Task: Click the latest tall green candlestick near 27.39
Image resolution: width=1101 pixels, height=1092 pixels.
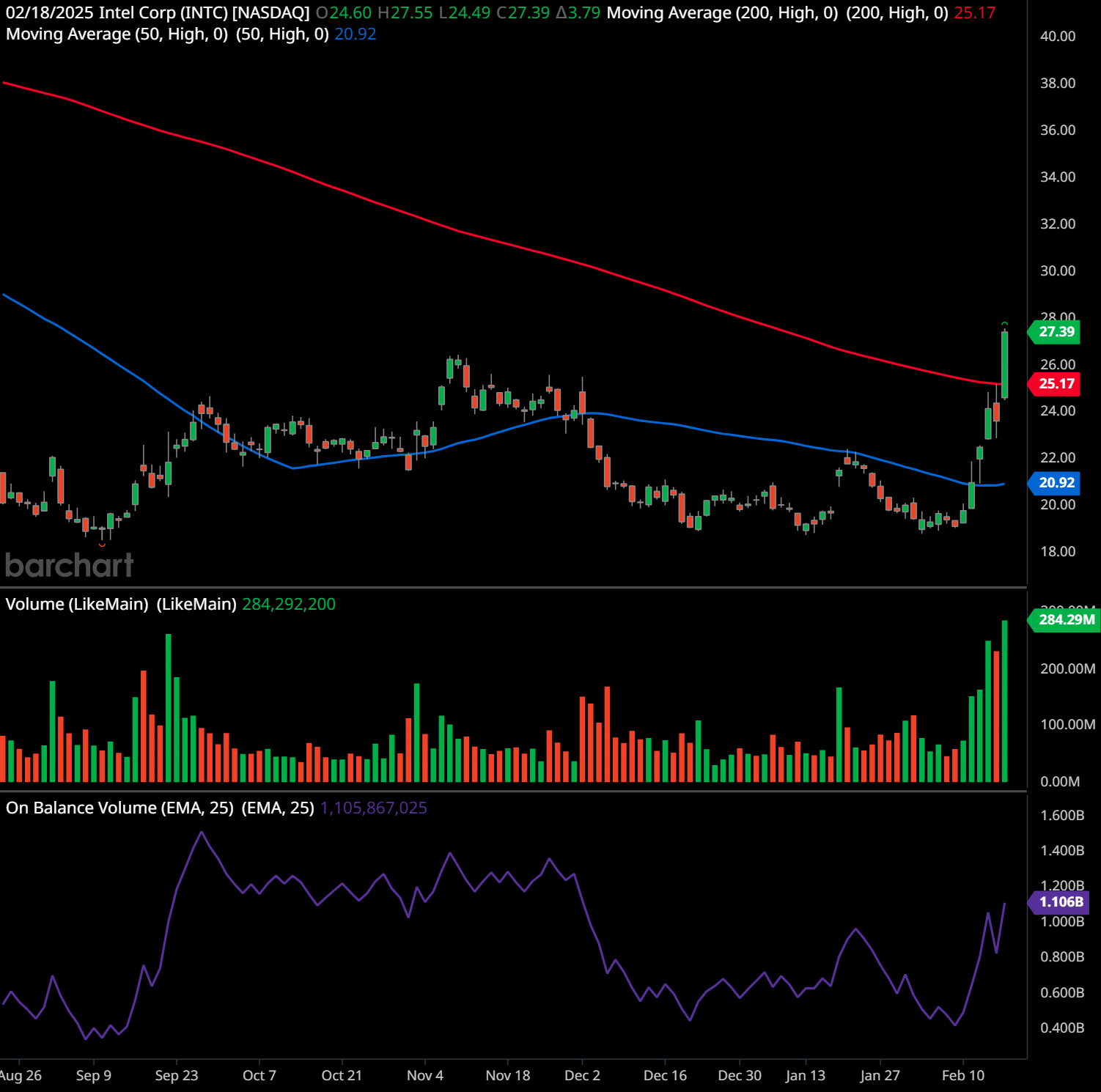Action: click(1005, 364)
